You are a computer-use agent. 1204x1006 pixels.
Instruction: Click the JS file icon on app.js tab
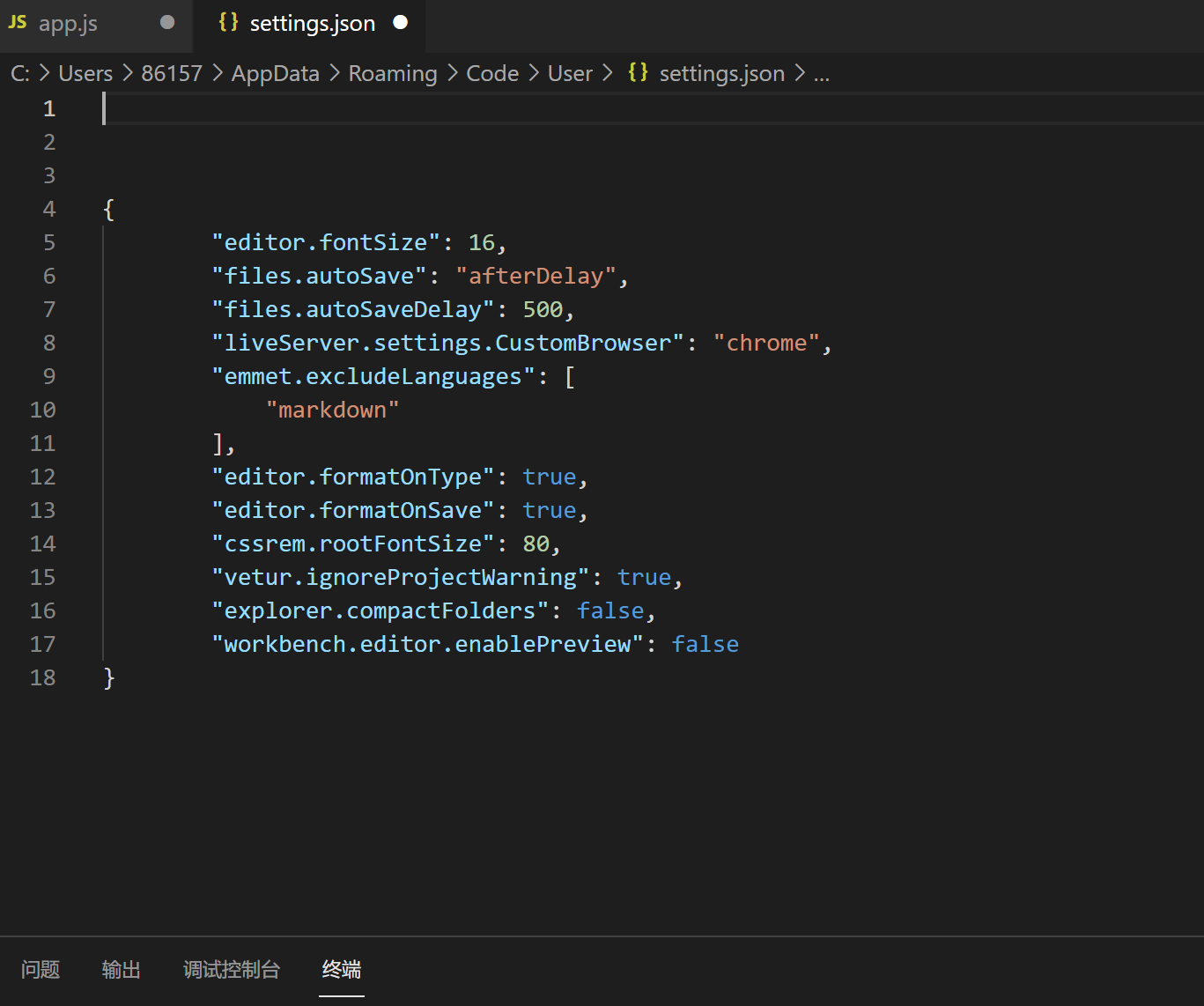[17, 22]
